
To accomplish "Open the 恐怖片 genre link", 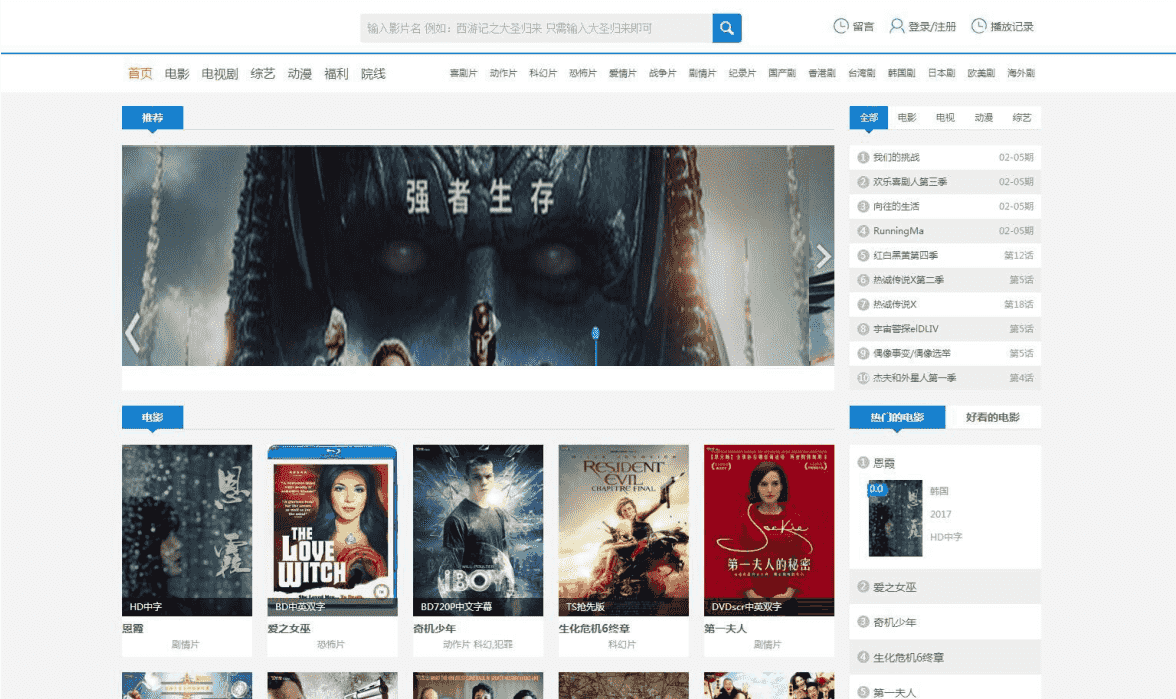I will (579, 73).
